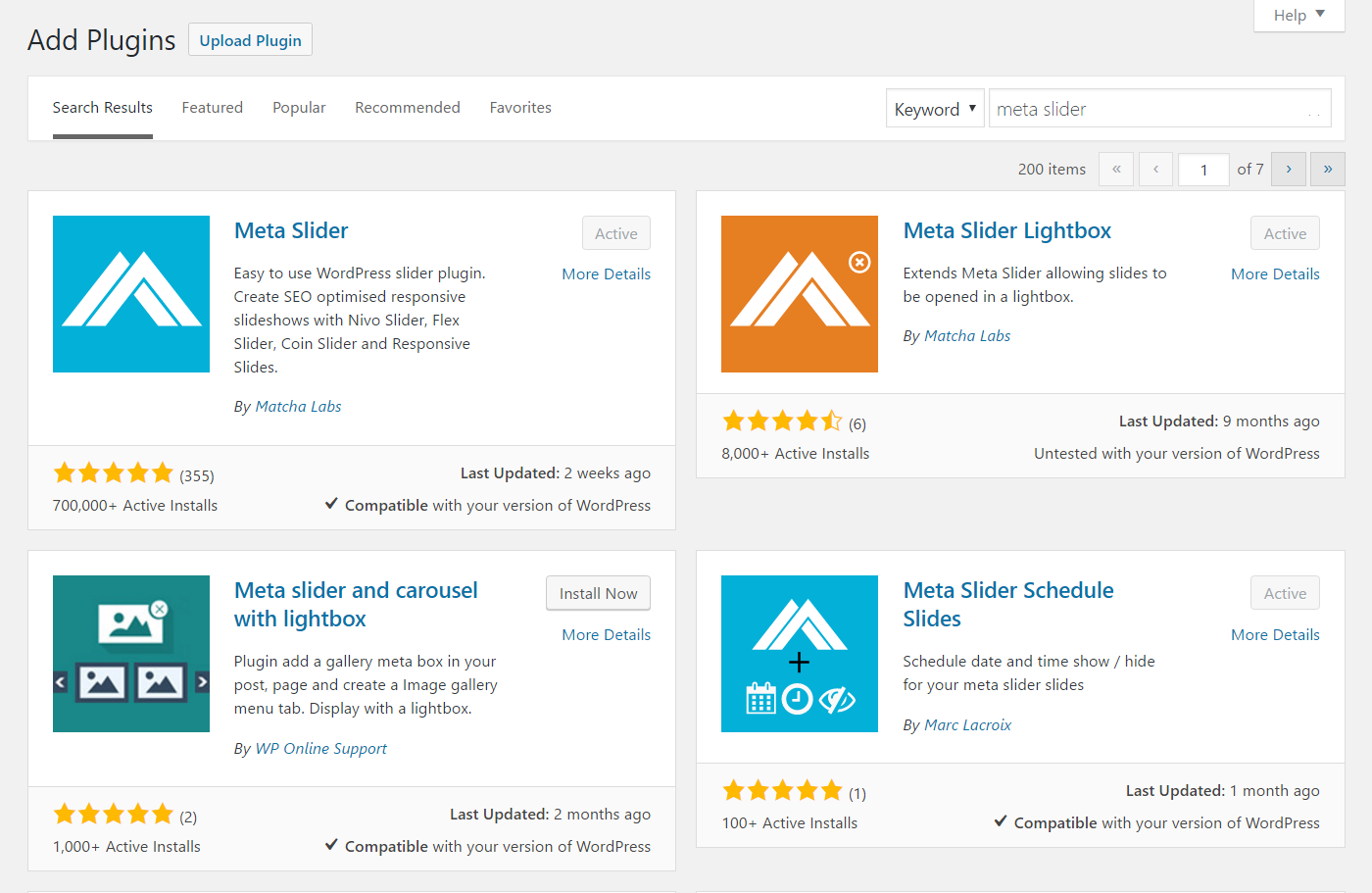1372x893 pixels.
Task: Switch to the Featured tab
Action: coord(213,108)
